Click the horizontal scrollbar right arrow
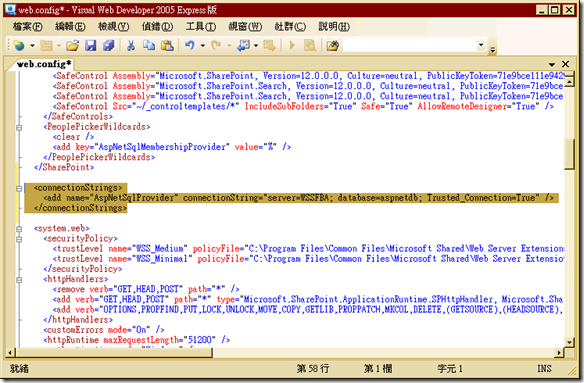This screenshot has height=383, width=584. pyautogui.click(x=559, y=352)
